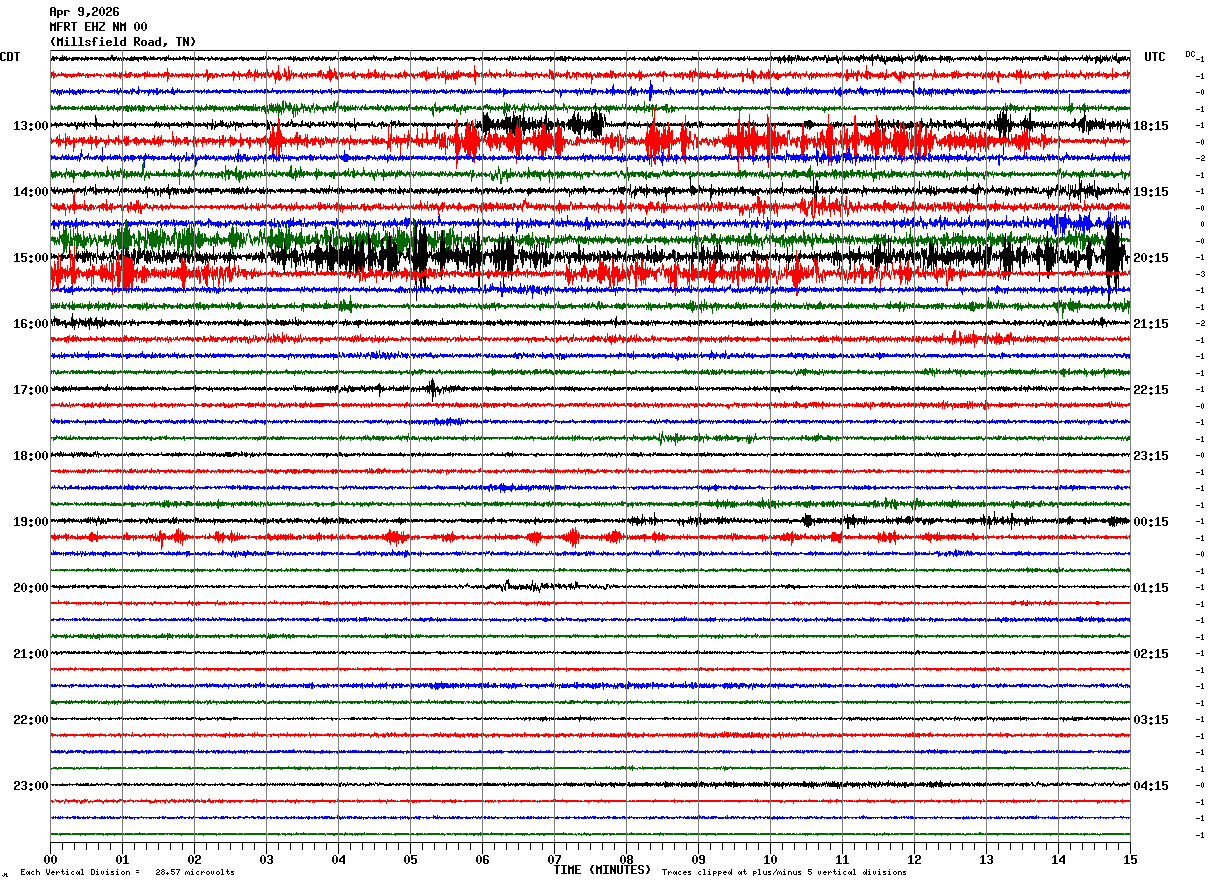Viewport: 1210px width, 886px height.
Task: Select minute tick label 10
Action: [x=770, y=859]
